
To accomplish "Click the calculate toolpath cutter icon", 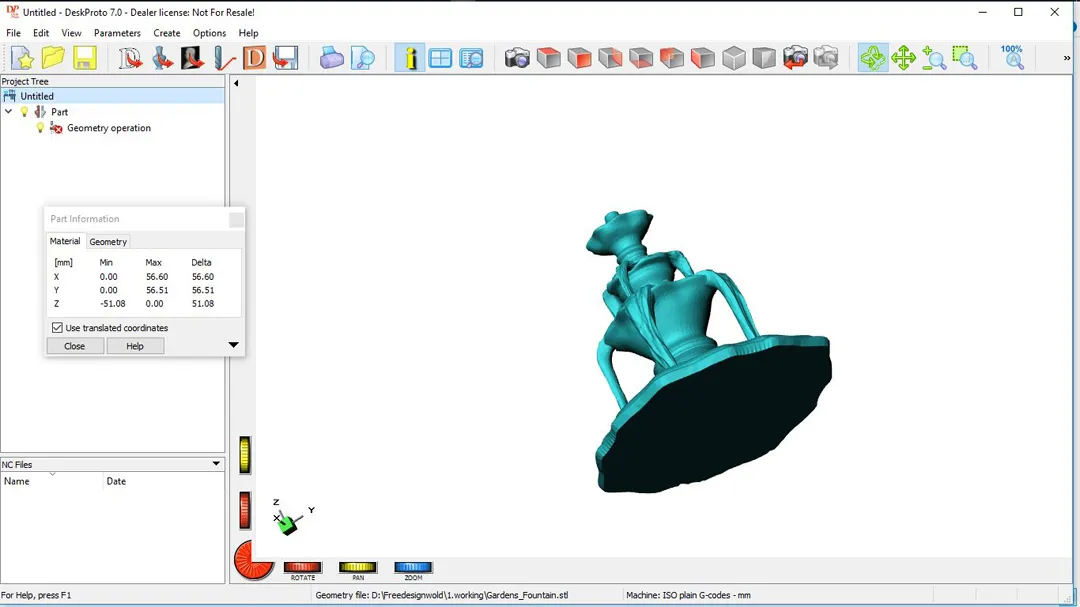I will point(224,58).
